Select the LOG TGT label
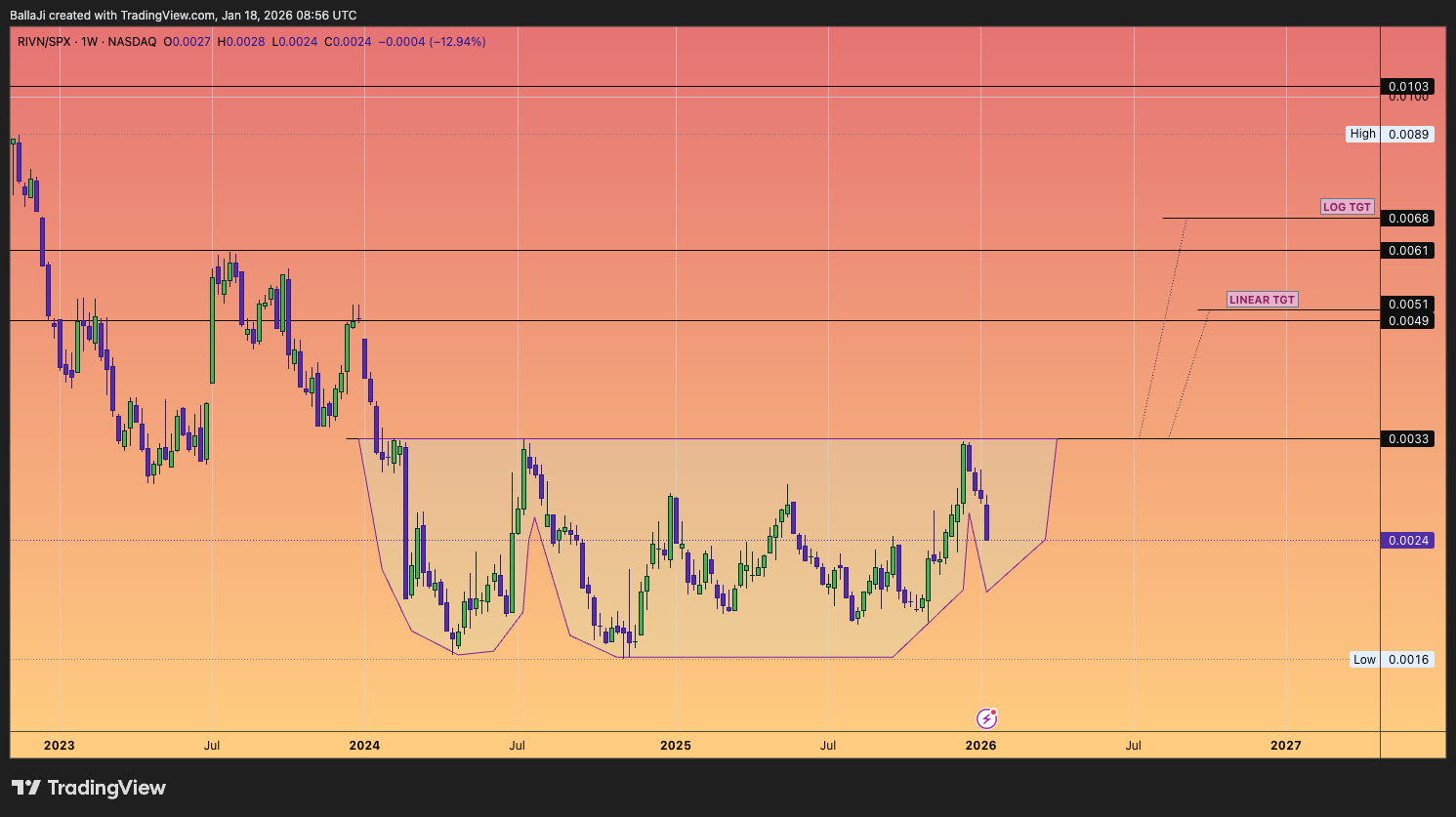This screenshot has width=1456, height=817. [x=1348, y=207]
